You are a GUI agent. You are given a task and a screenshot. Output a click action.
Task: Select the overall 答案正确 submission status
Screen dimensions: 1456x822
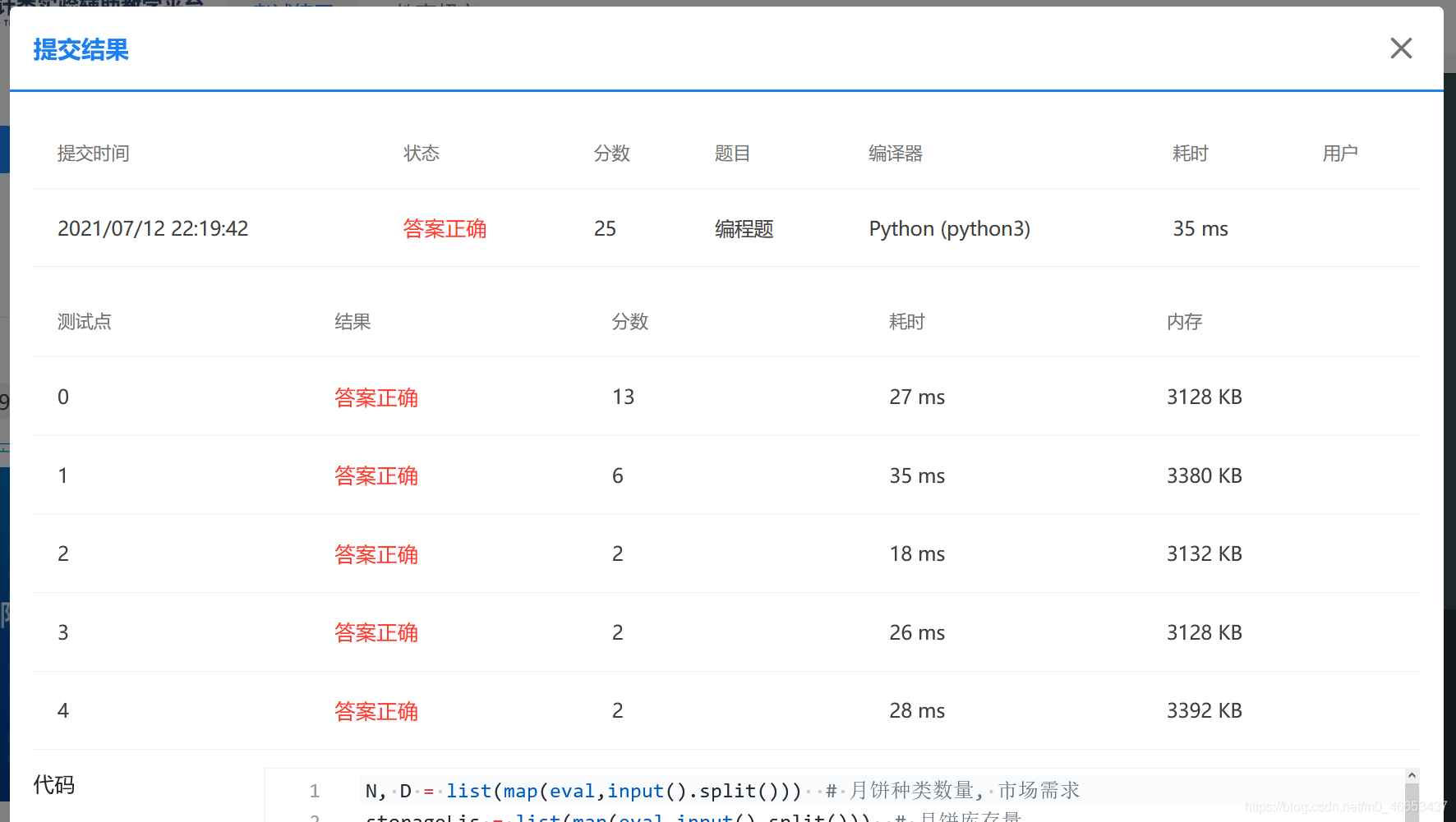(x=445, y=229)
